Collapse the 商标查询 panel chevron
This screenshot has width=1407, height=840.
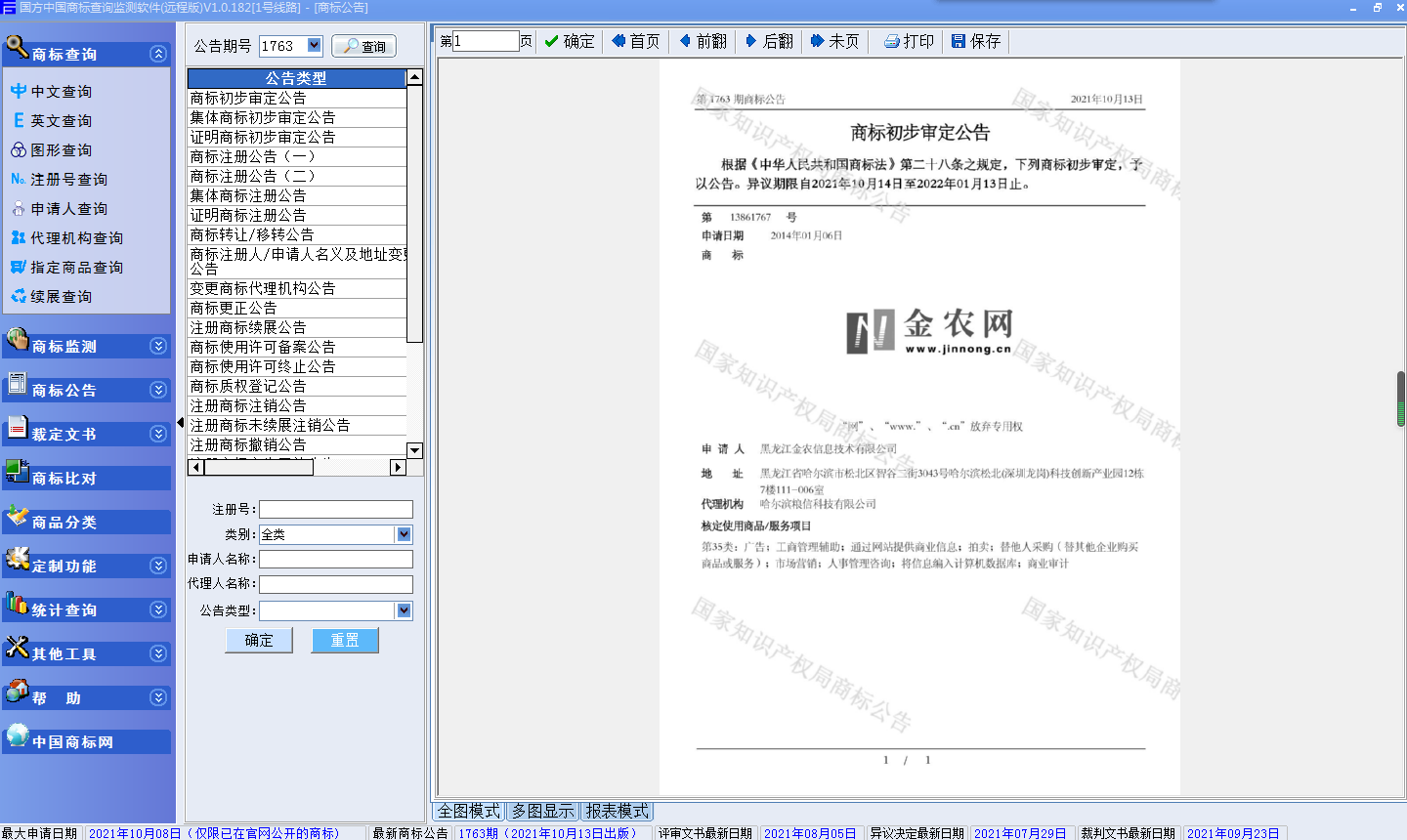coord(158,54)
